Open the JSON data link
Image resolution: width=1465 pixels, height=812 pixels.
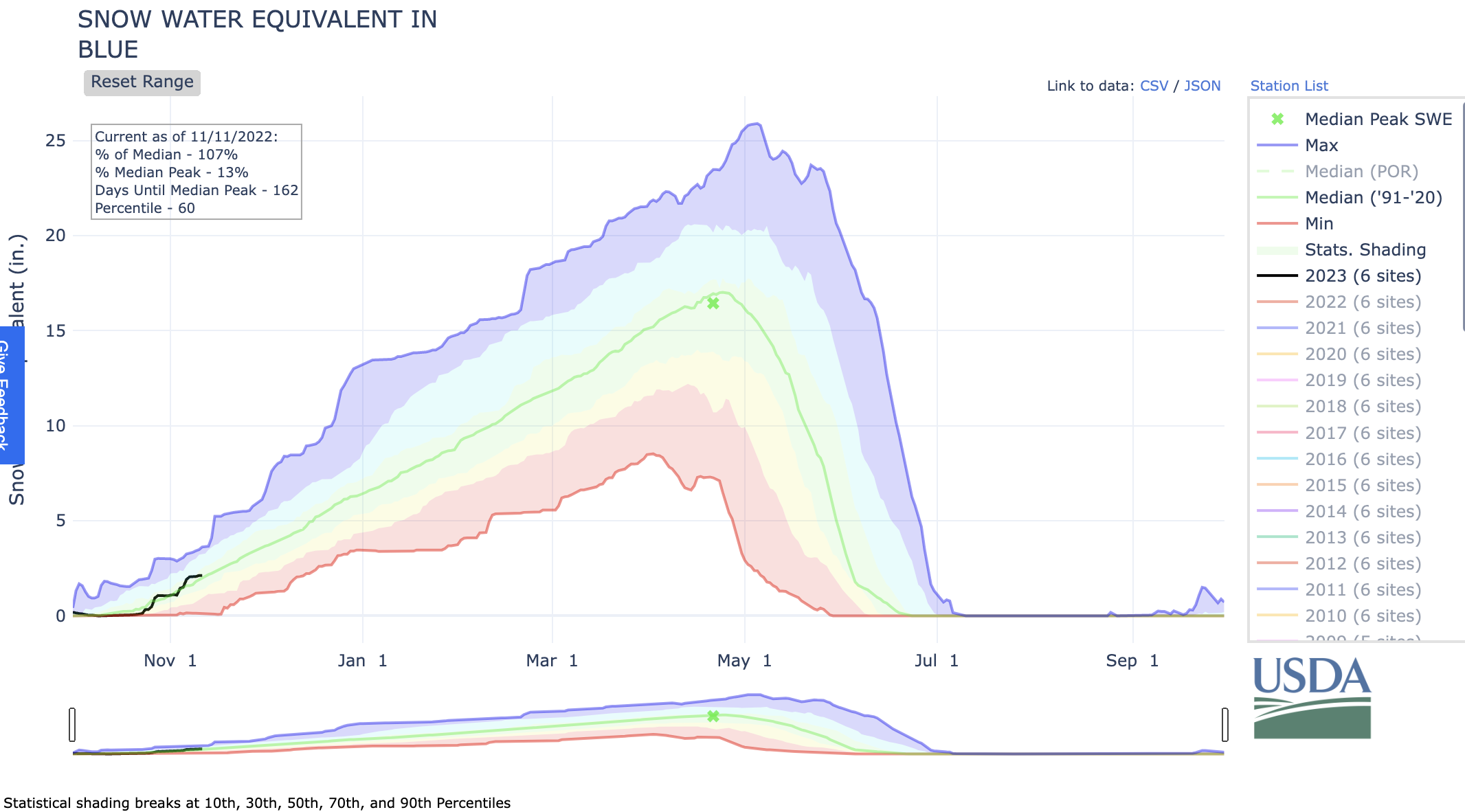(1202, 86)
